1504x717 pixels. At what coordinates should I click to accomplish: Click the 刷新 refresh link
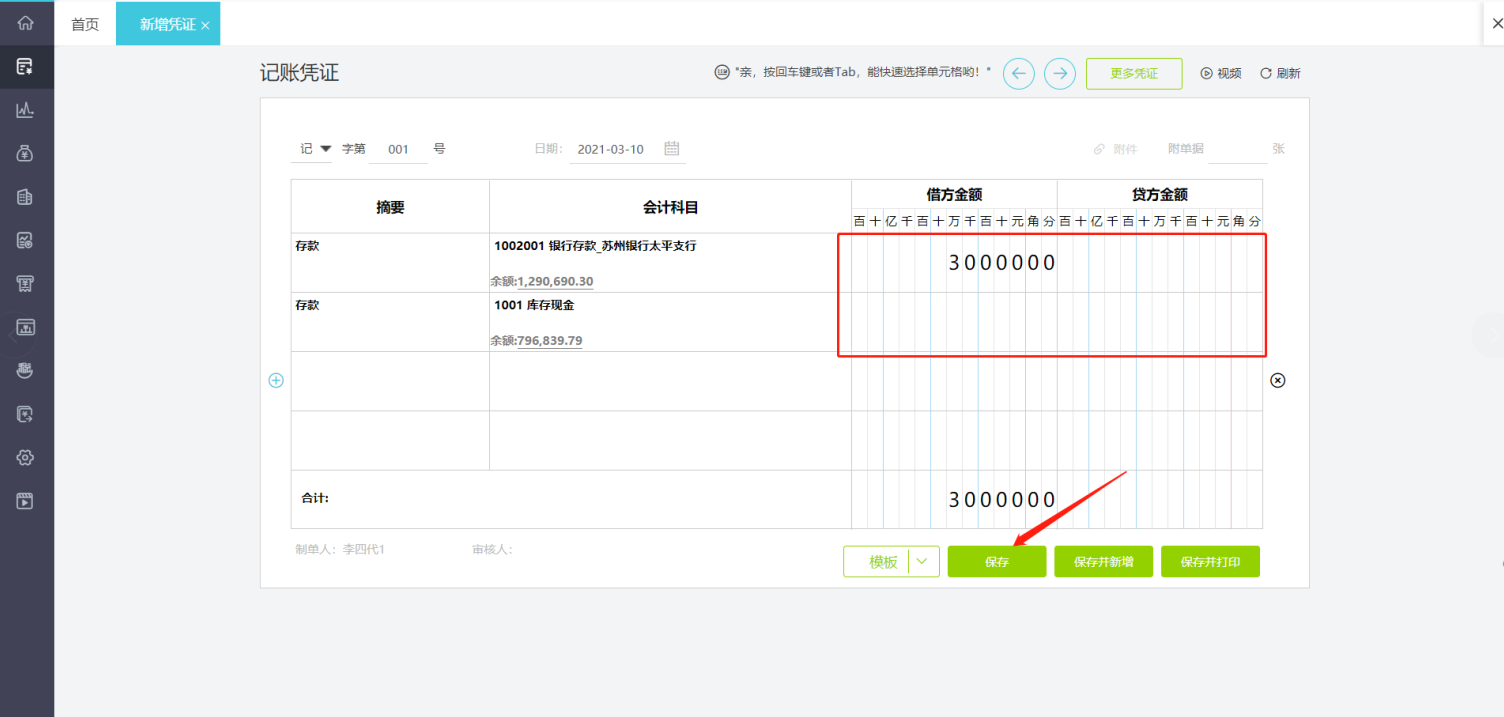point(1280,73)
